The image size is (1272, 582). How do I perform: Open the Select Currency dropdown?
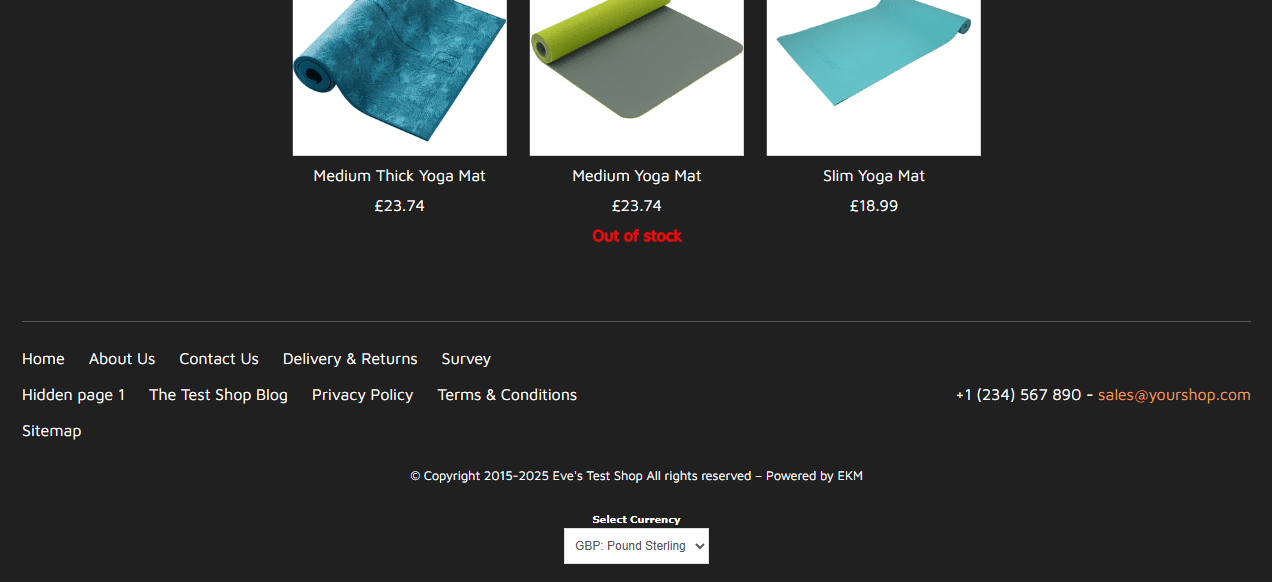click(x=636, y=546)
